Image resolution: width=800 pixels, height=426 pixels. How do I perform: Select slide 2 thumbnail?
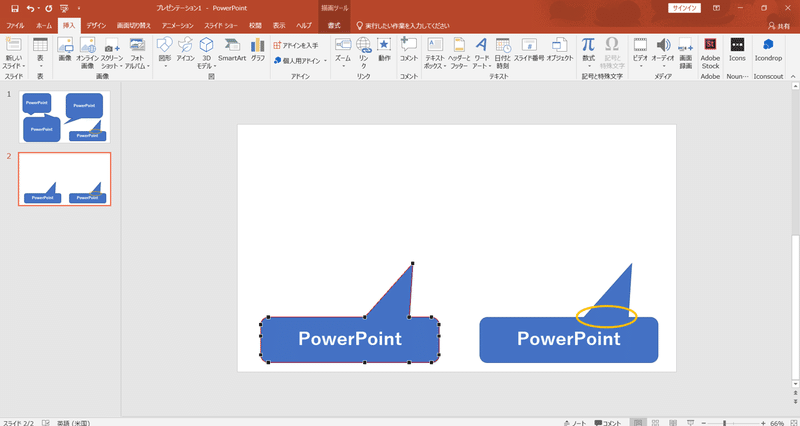pyautogui.click(x=64, y=179)
